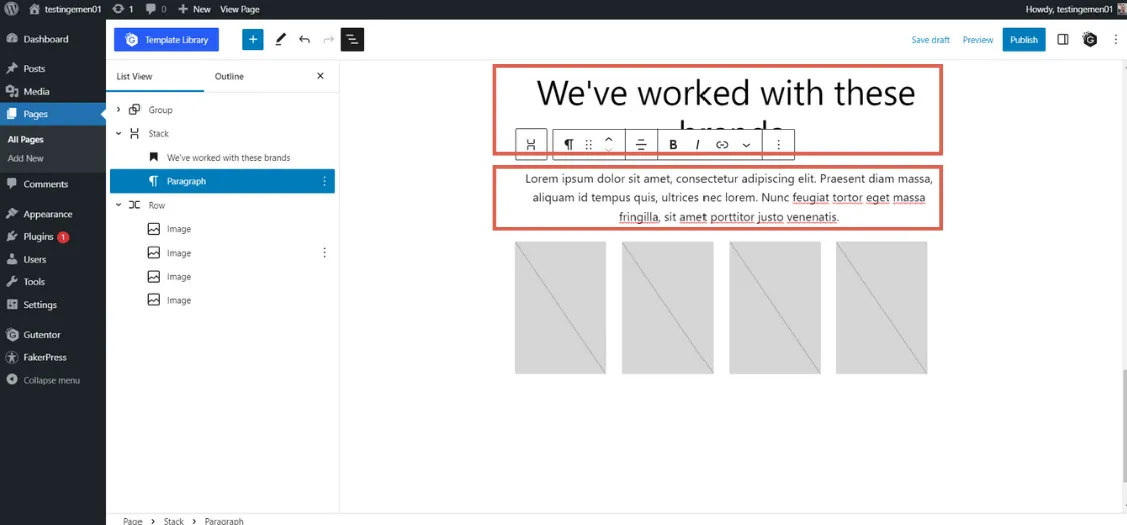Move paragraph block up
Screen dimensions: 1127x525
(x=608, y=138)
